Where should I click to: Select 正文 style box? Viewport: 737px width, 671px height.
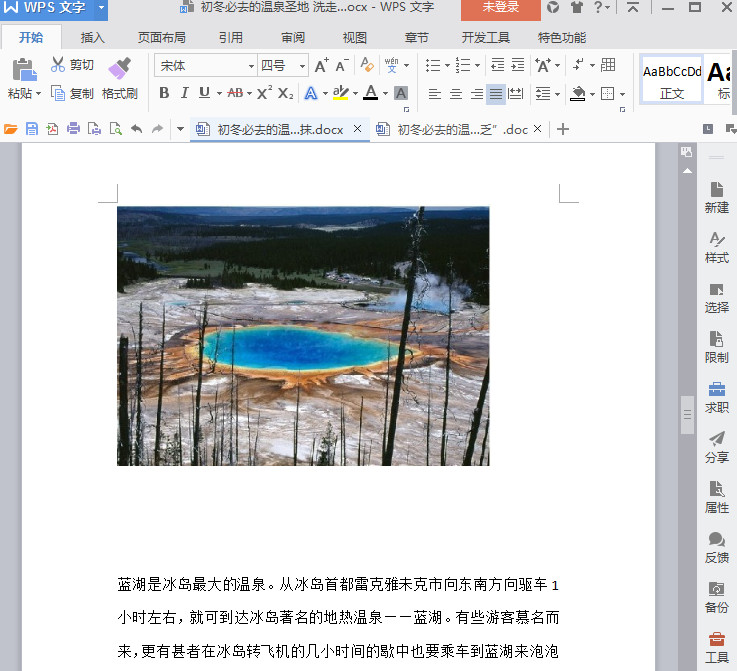coord(671,80)
